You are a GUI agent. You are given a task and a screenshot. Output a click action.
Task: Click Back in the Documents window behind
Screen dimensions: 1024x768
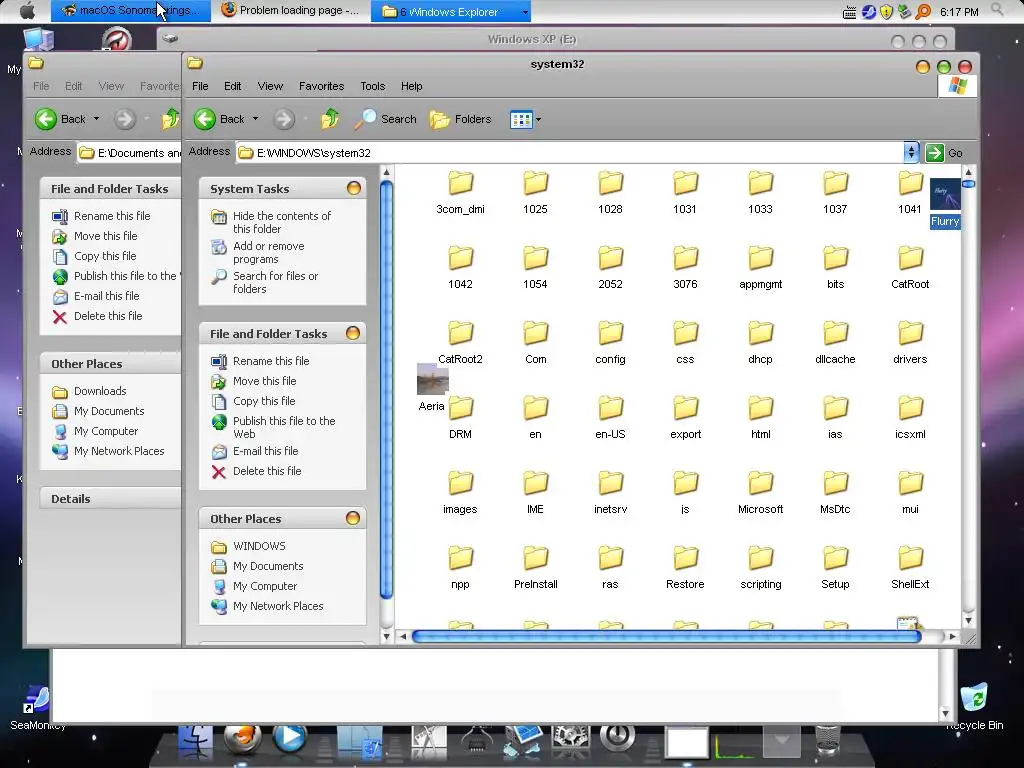(61, 119)
